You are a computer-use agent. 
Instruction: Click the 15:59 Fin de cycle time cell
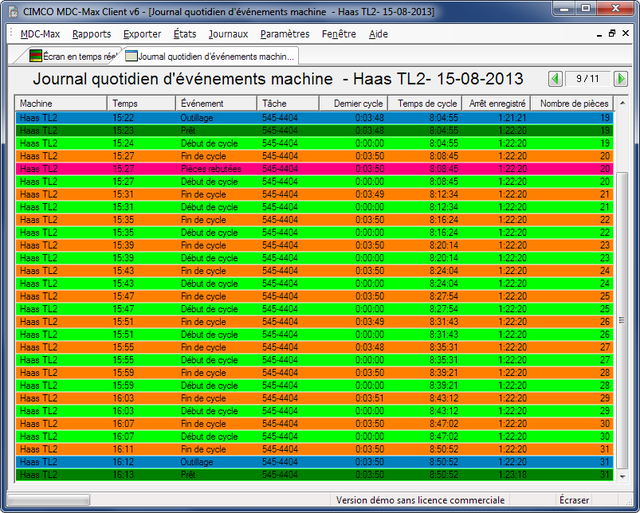pos(123,373)
